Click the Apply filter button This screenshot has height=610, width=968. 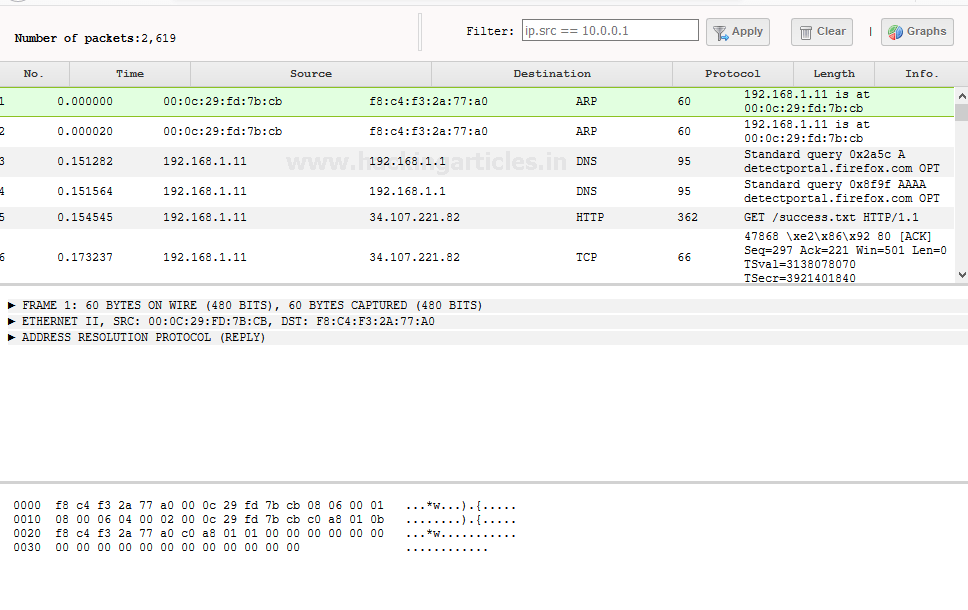[738, 32]
